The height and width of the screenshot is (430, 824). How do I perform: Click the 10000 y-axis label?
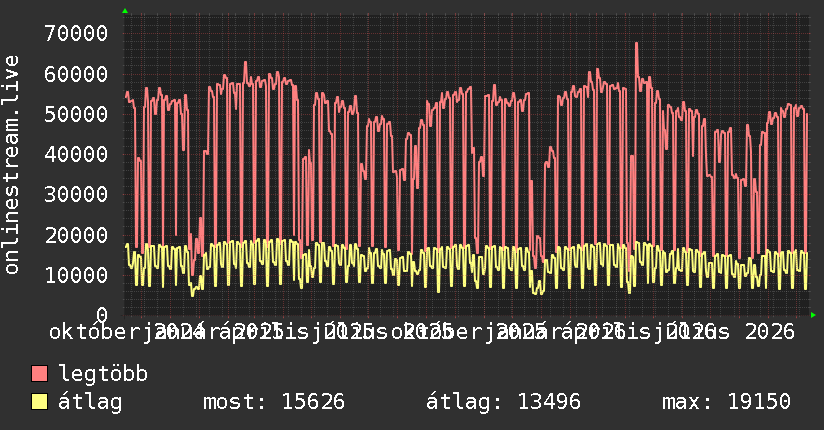(76, 275)
